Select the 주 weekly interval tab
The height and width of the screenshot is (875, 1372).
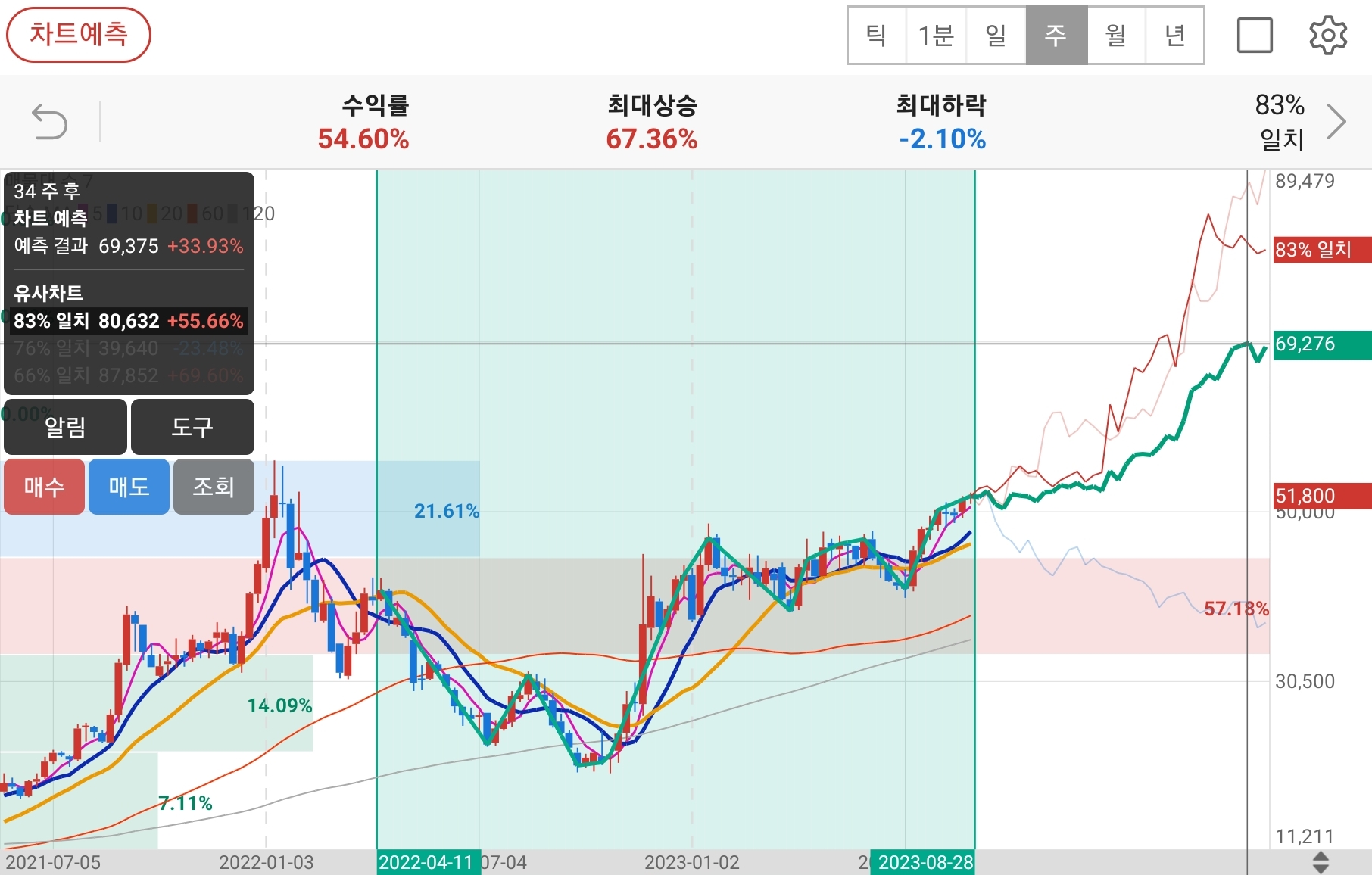(1056, 36)
